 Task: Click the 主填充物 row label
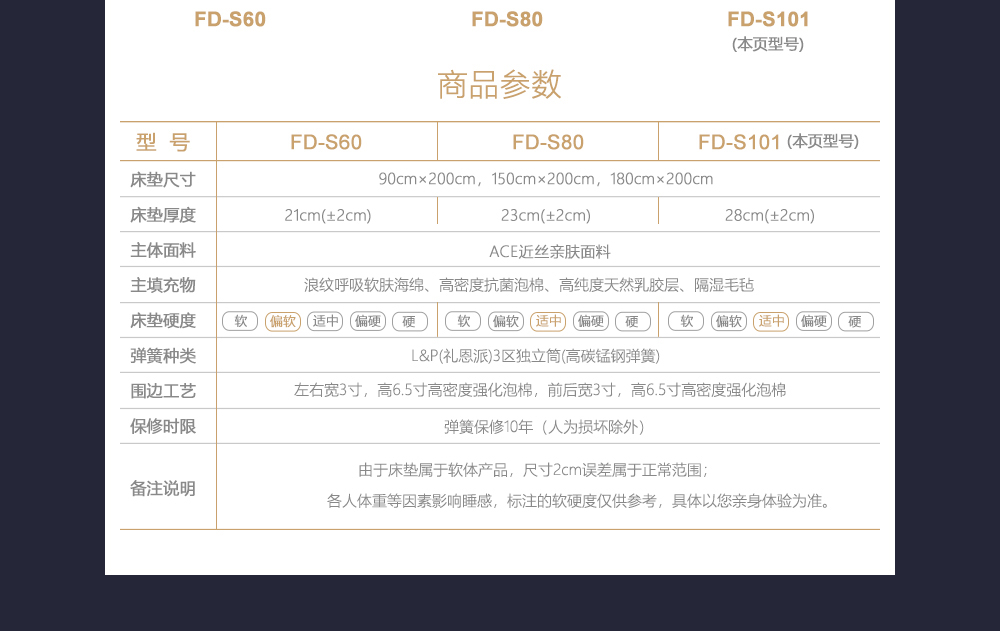coord(163,285)
